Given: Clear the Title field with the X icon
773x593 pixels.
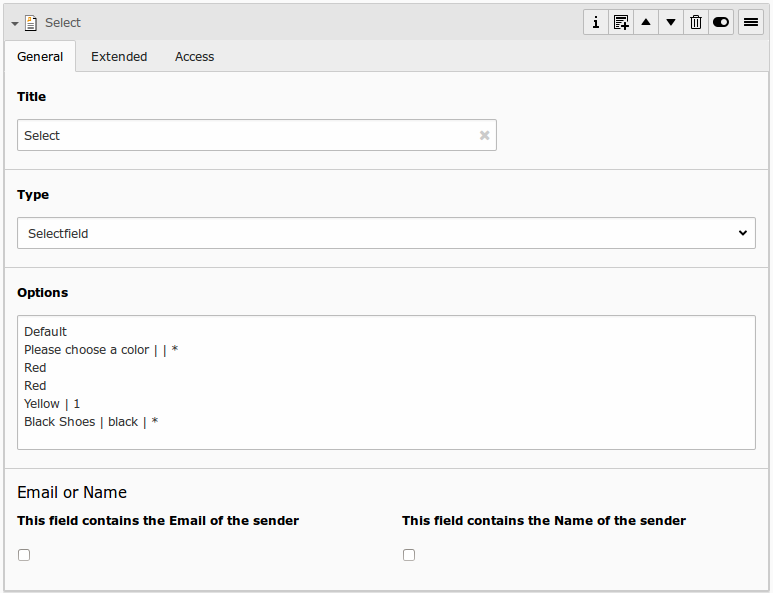Looking at the screenshot, I should (485, 135).
